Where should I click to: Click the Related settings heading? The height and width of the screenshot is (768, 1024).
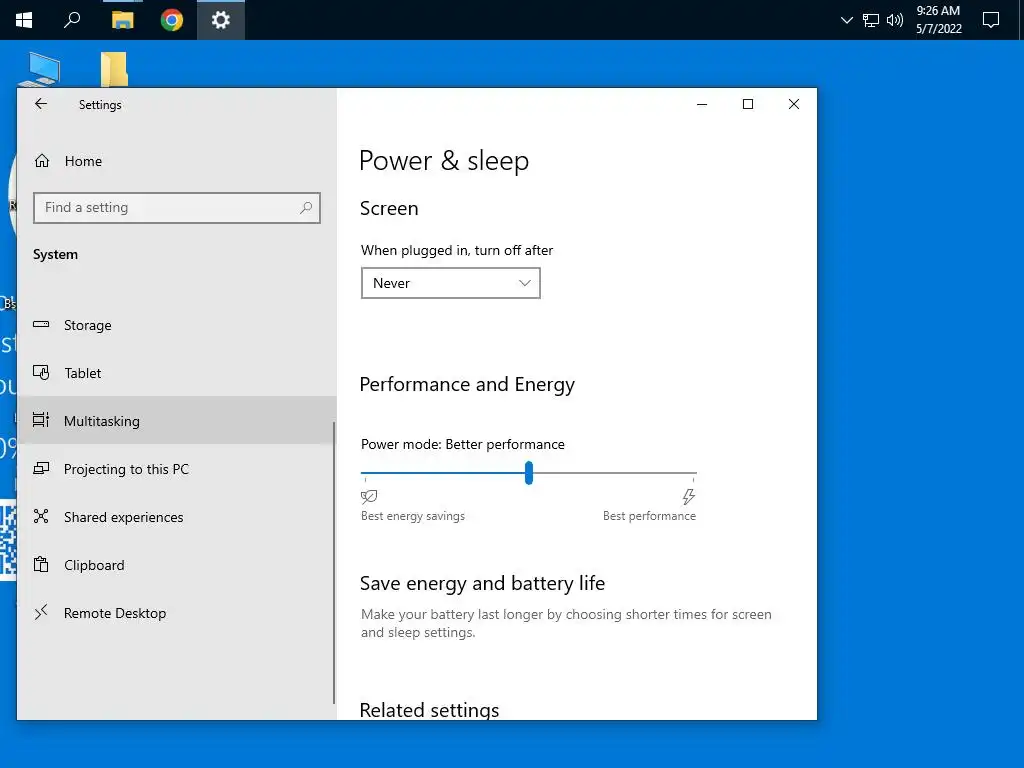(430, 709)
